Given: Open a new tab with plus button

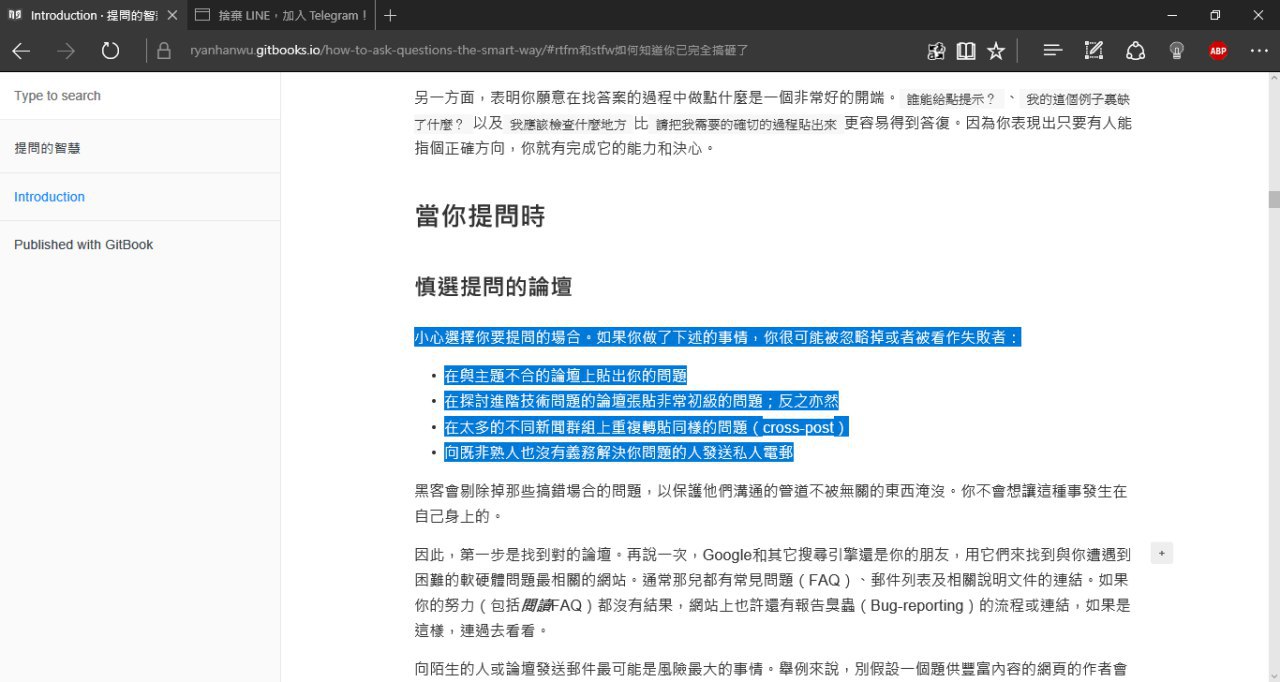Looking at the screenshot, I should (x=390, y=15).
